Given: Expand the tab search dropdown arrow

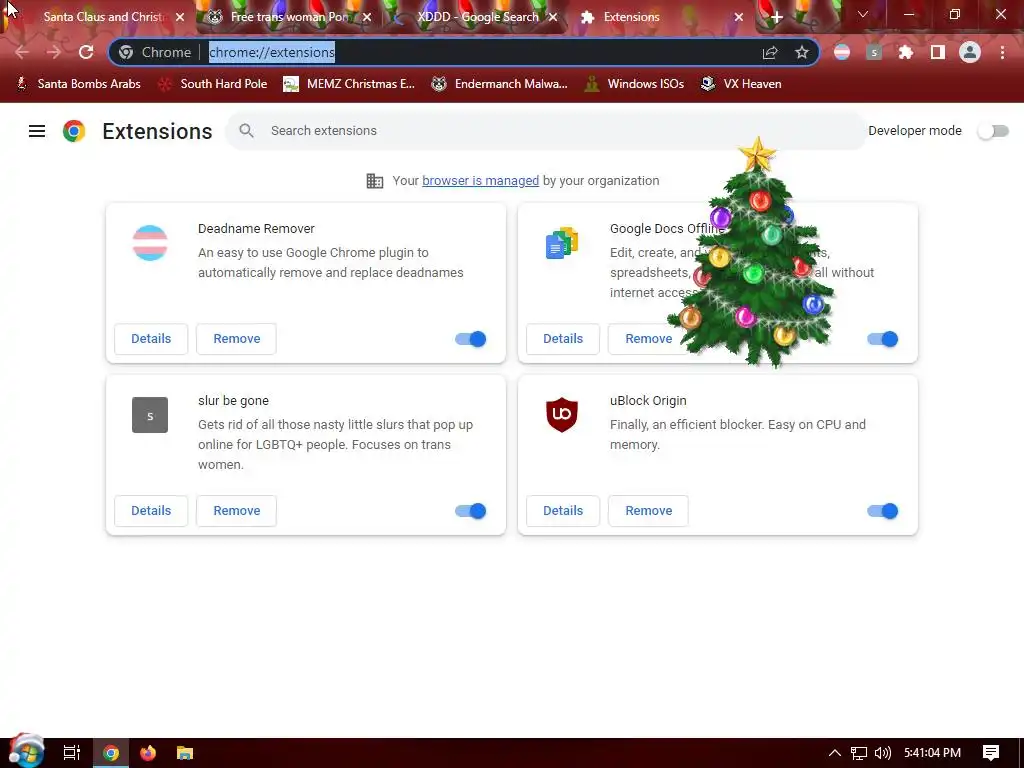Looking at the screenshot, I should 863,14.
